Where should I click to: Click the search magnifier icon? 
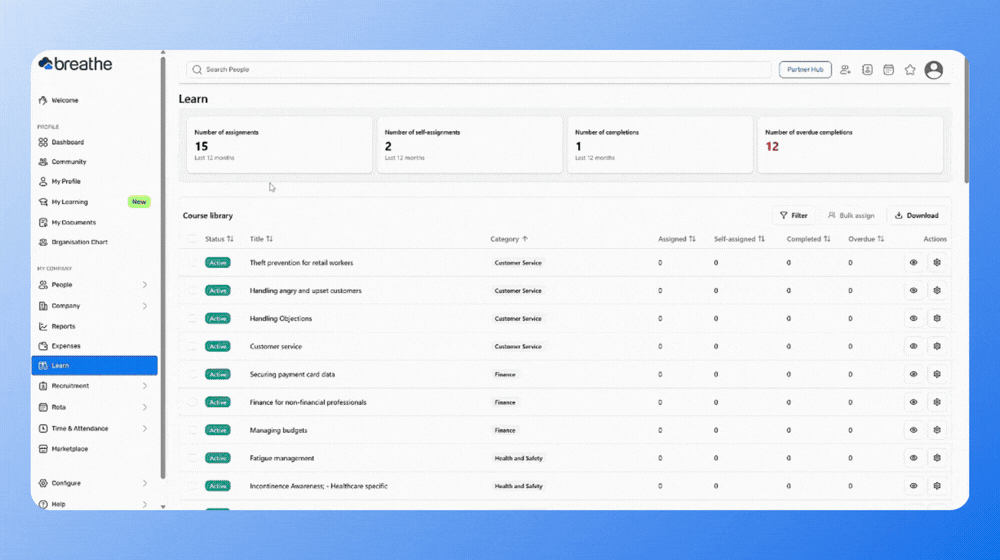(x=197, y=70)
